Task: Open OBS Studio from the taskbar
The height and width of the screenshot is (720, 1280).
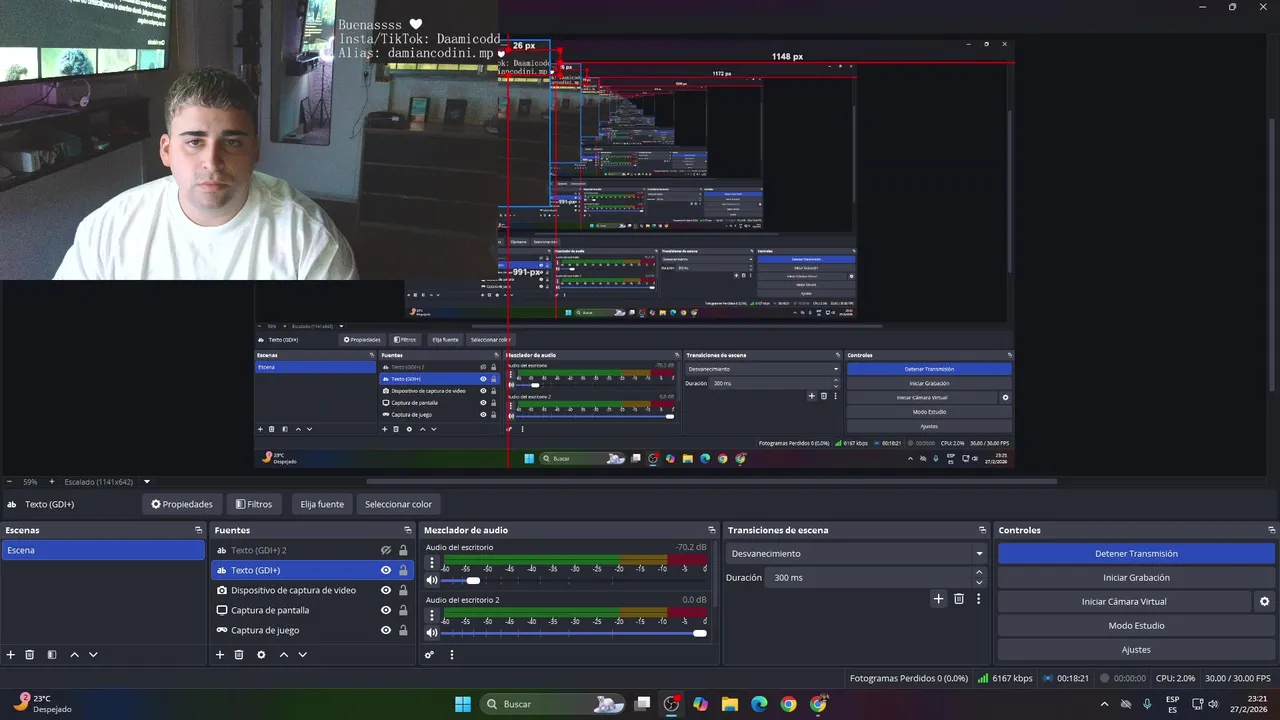Action: [x=671, y=704]
